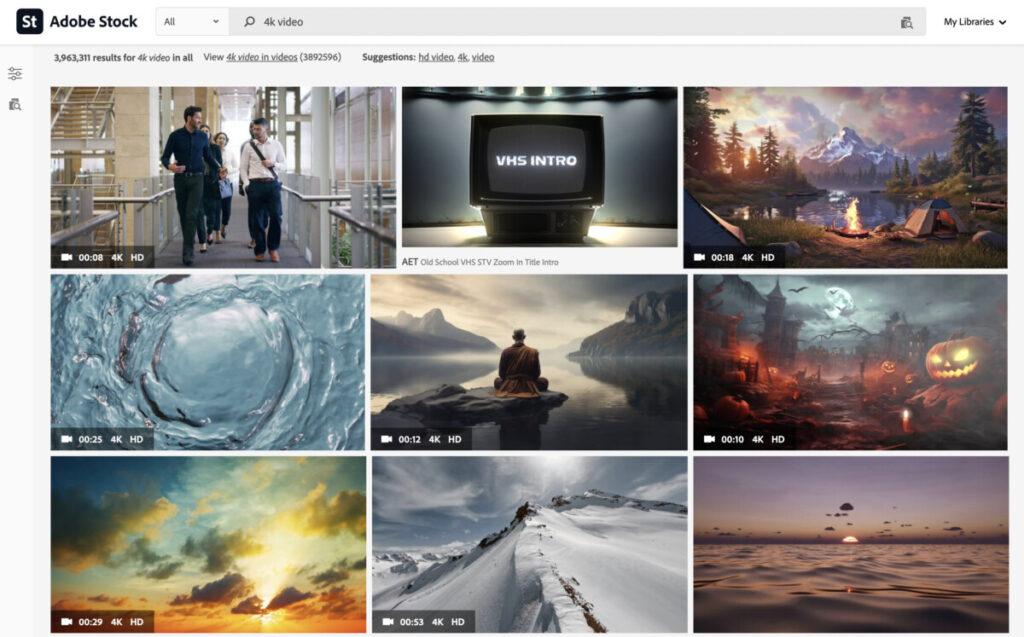
Task: Click video camera icon on business people clip
Action: pyautogui.click(x=68, y=257)
